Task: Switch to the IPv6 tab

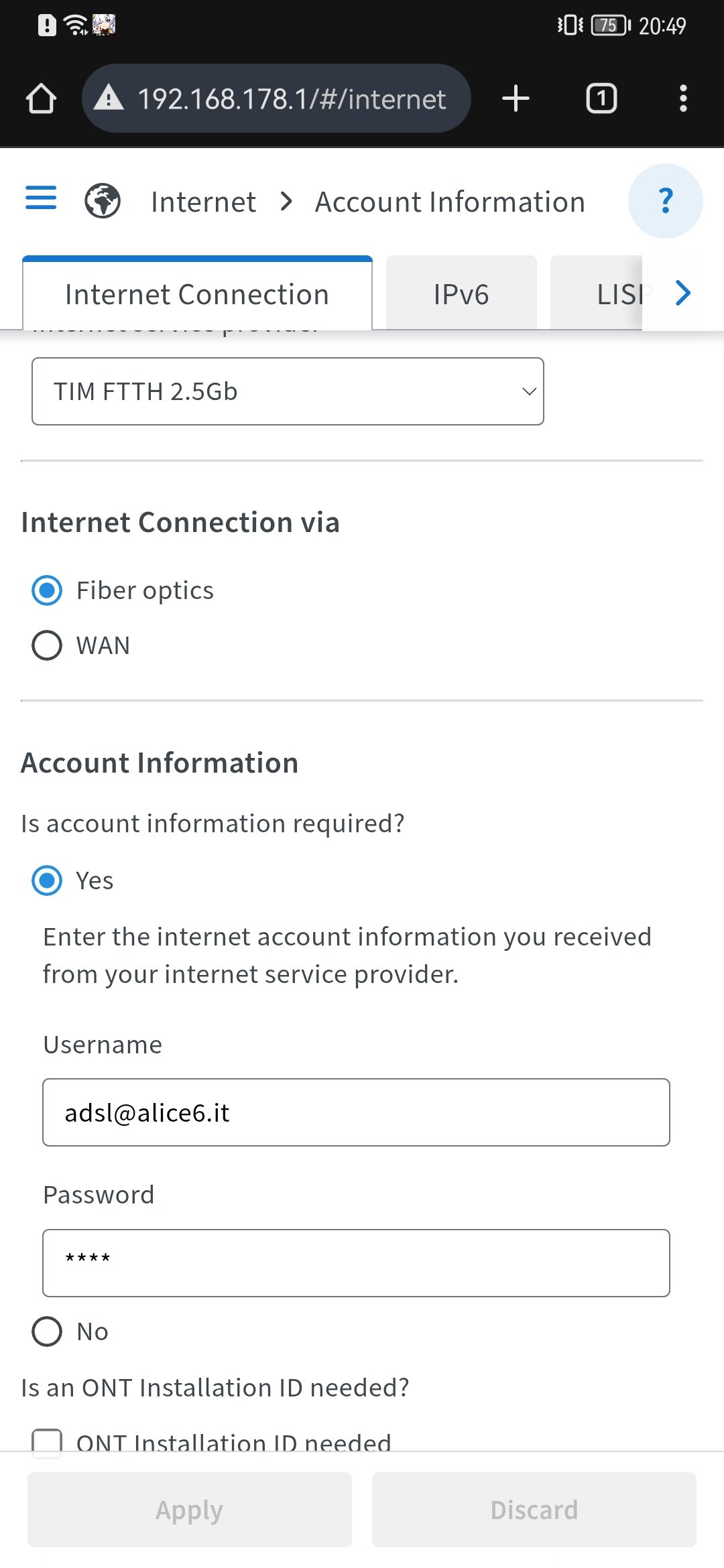Action: click(x=461, y=294)
